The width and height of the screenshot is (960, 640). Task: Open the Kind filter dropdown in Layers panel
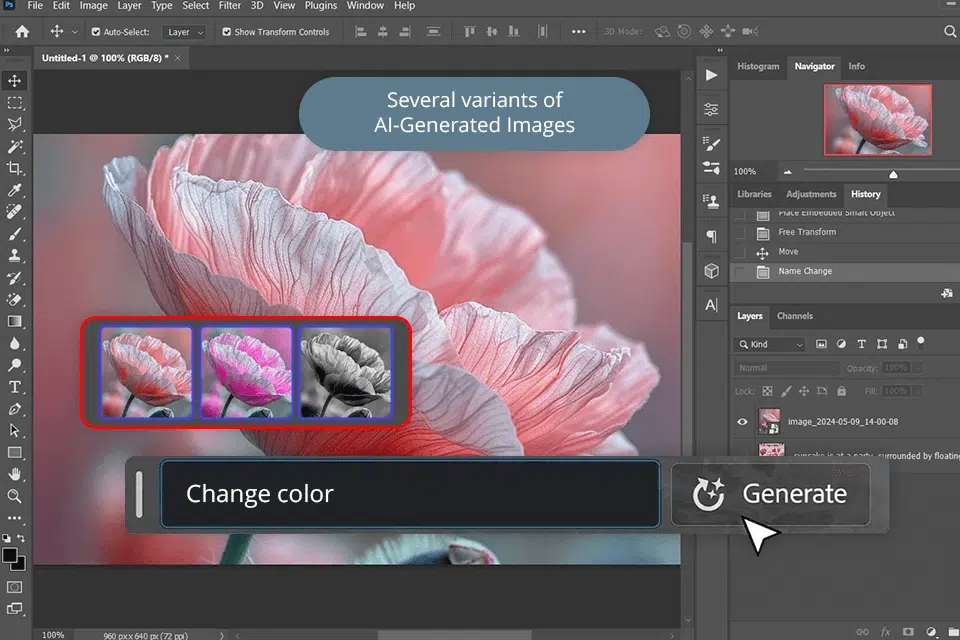[768, 344]
